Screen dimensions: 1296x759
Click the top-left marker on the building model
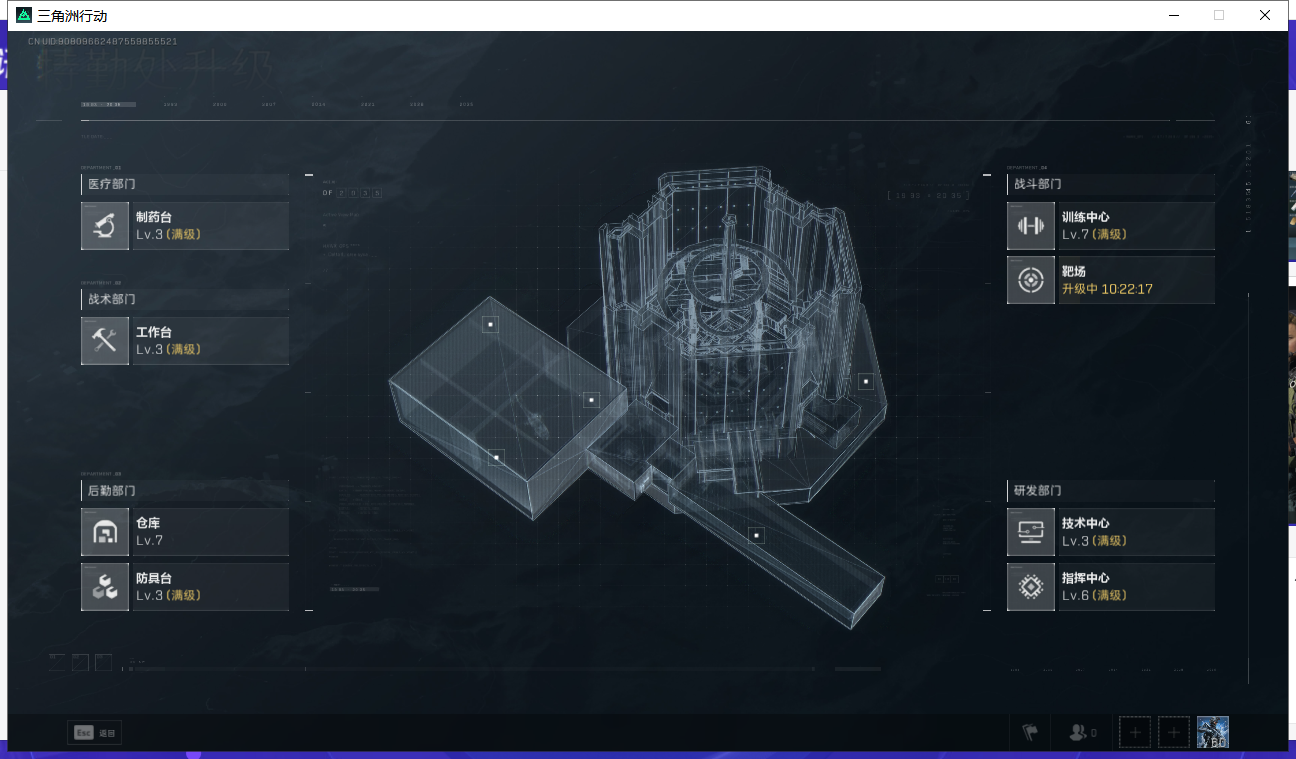[x=490, y=324]
